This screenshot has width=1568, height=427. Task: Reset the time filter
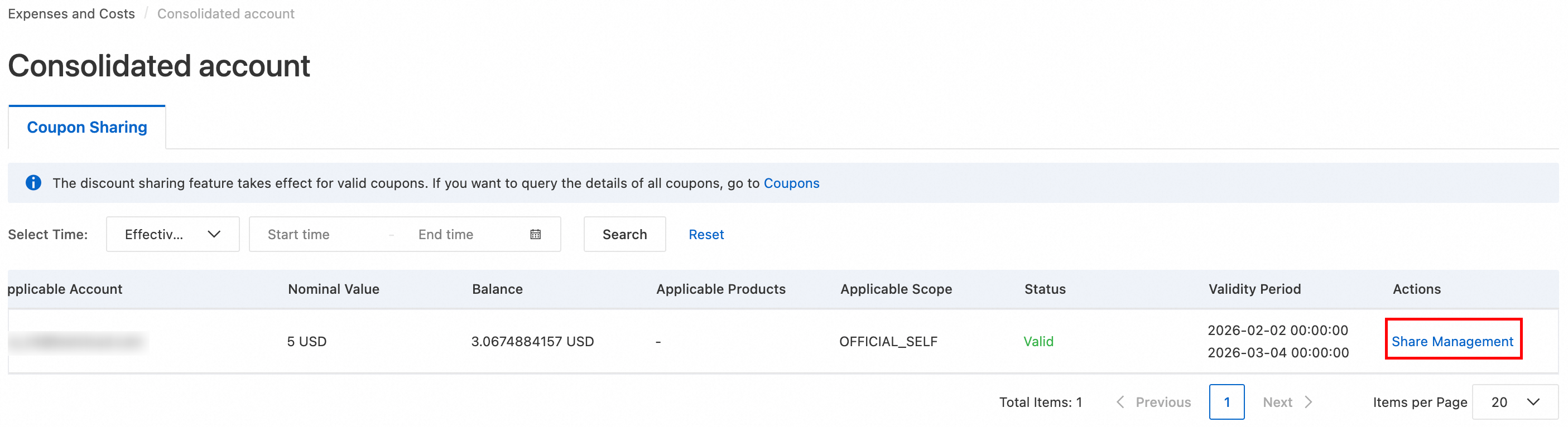click(706, 234)
